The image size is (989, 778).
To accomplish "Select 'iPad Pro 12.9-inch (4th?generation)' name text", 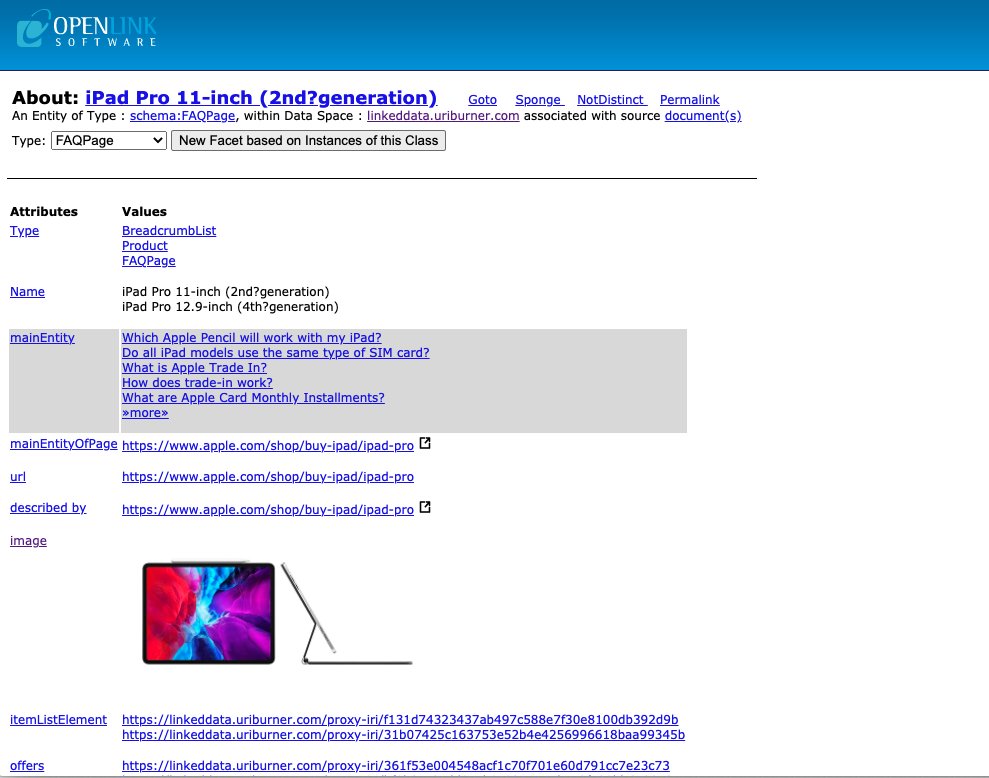I will [x=230, y=307].
